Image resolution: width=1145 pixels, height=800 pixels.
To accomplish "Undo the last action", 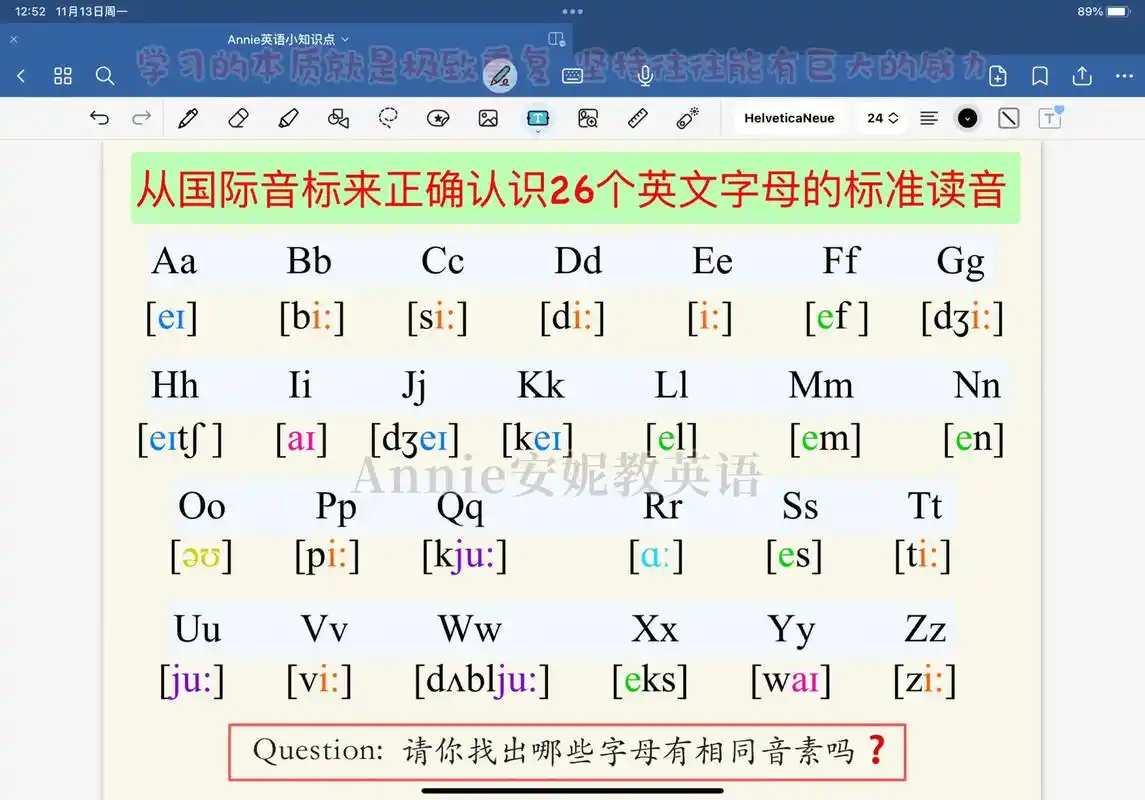I will (100, 118).
